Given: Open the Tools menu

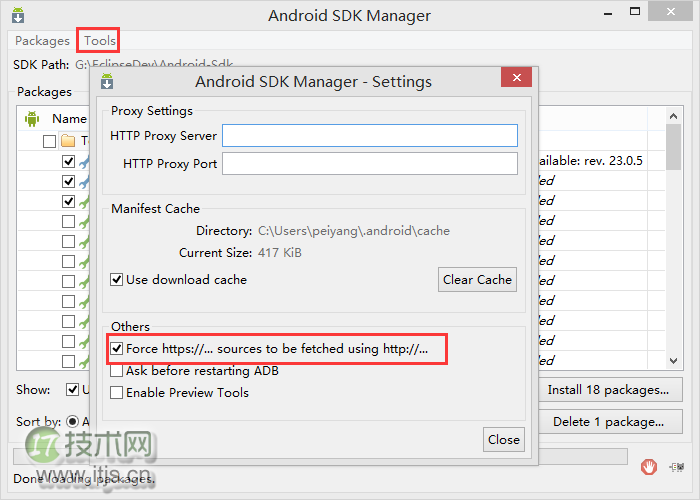Looking at the screenshot, I should coord(100,41).
